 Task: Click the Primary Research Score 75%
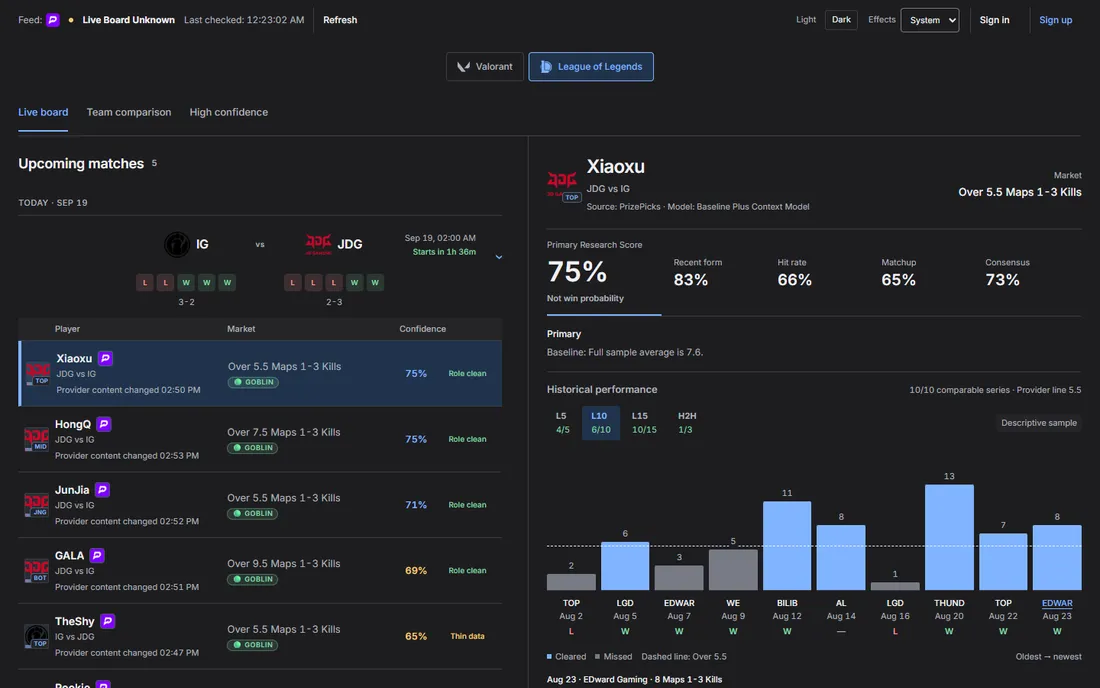pos(577,271)
